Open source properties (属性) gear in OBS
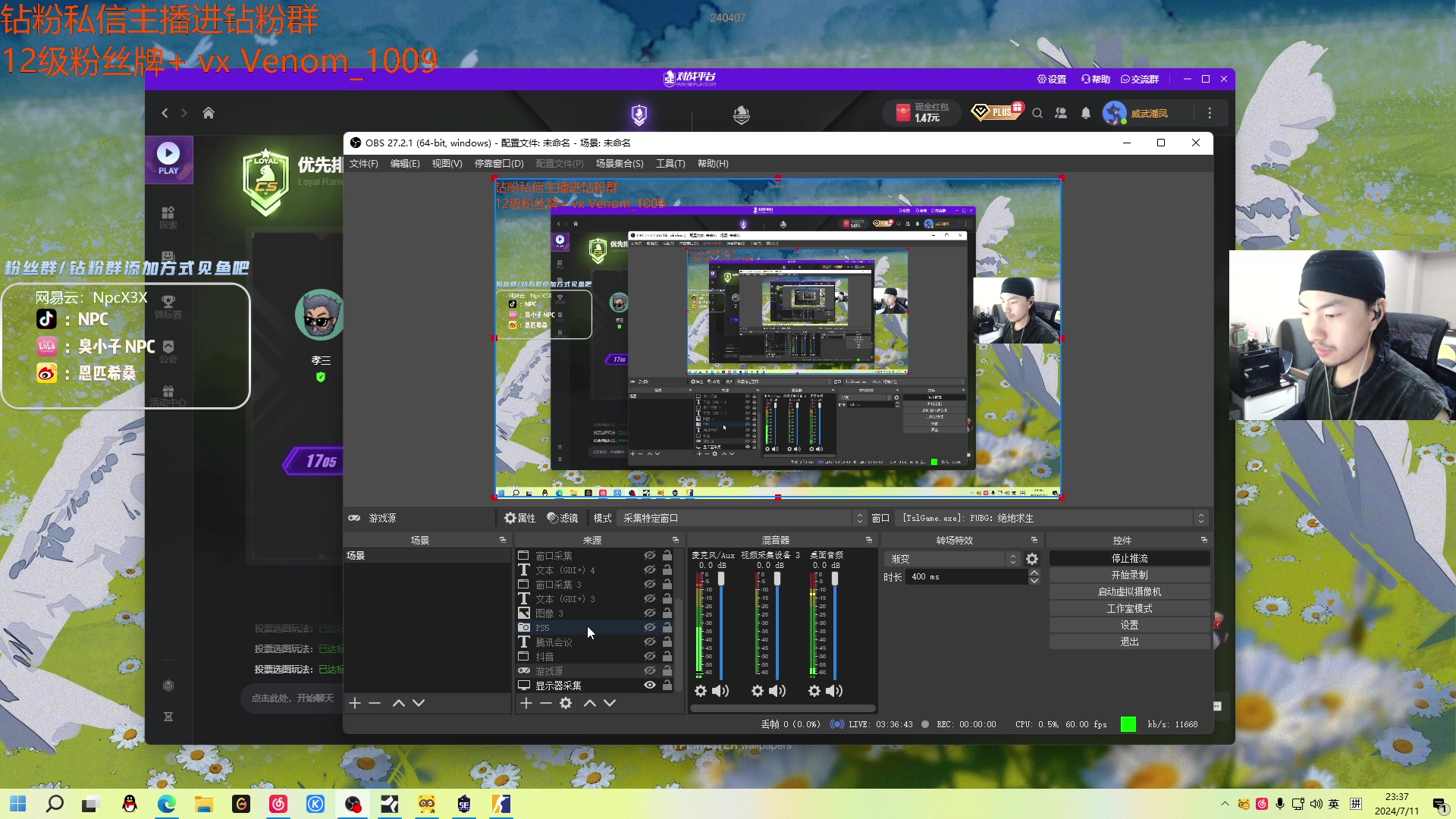The width and height of the screenshot is (1456, 819). [x=520, y=518]
